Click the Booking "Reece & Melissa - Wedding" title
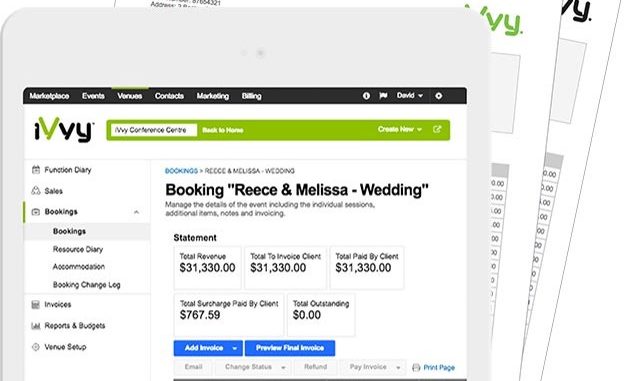 pyautogui.click(x=297, y=190)
